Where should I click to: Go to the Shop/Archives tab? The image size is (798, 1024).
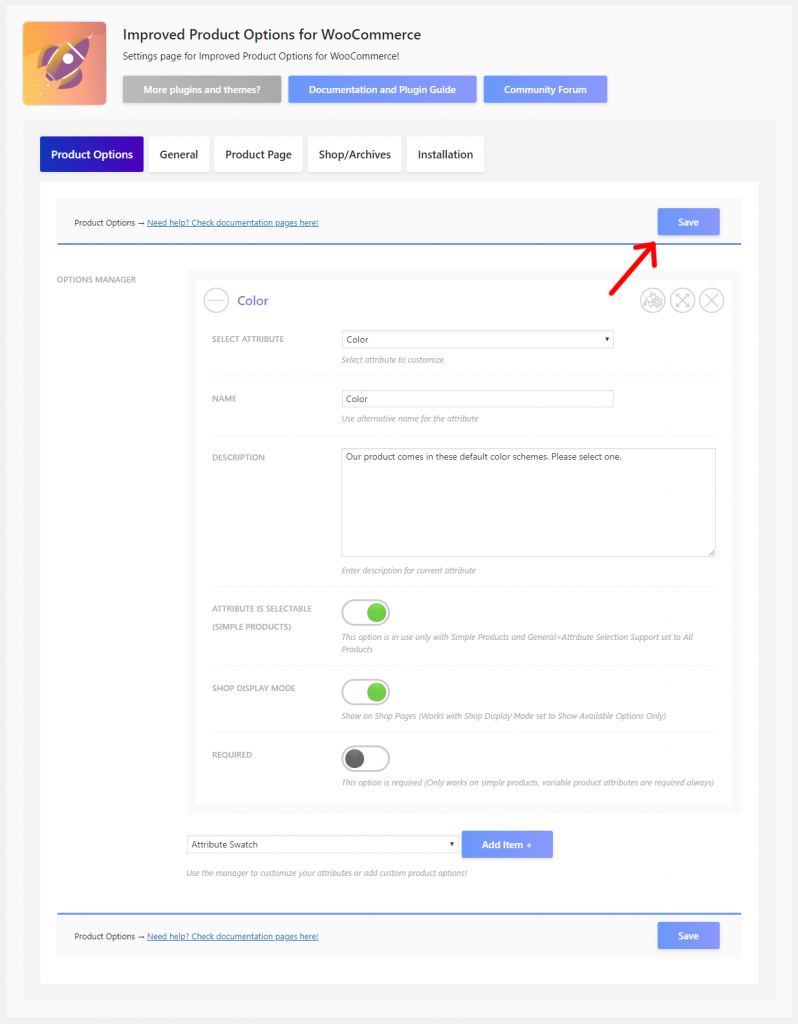[x=355, y=154]
